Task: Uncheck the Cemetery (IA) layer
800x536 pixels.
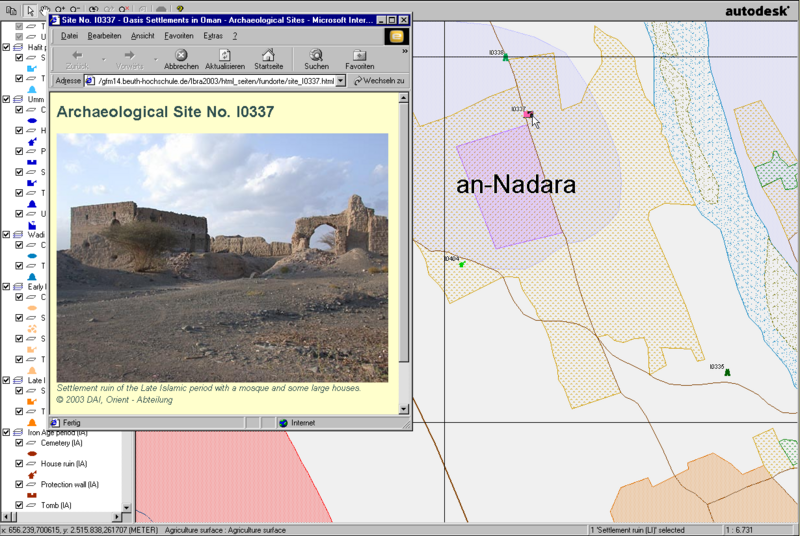Action: point(19,442)
